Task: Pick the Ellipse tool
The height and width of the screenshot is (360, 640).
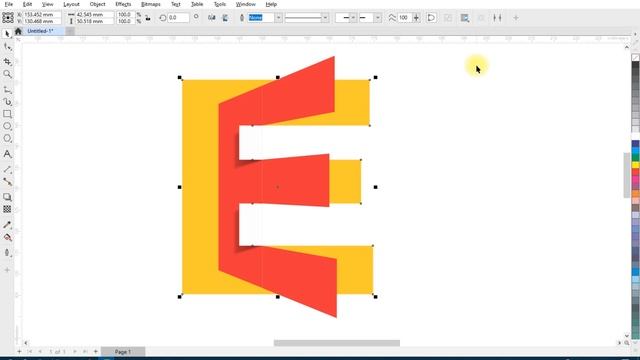Action: [7, 126]
